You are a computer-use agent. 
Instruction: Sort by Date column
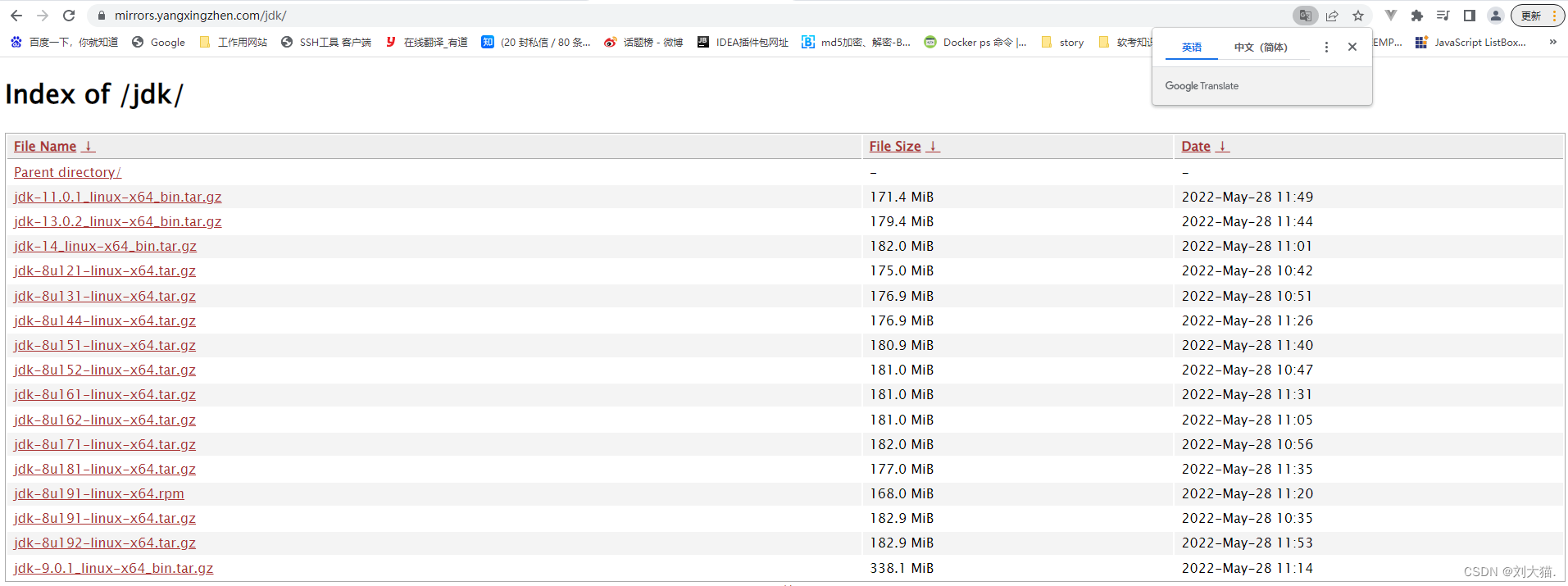pos(1196,146)
